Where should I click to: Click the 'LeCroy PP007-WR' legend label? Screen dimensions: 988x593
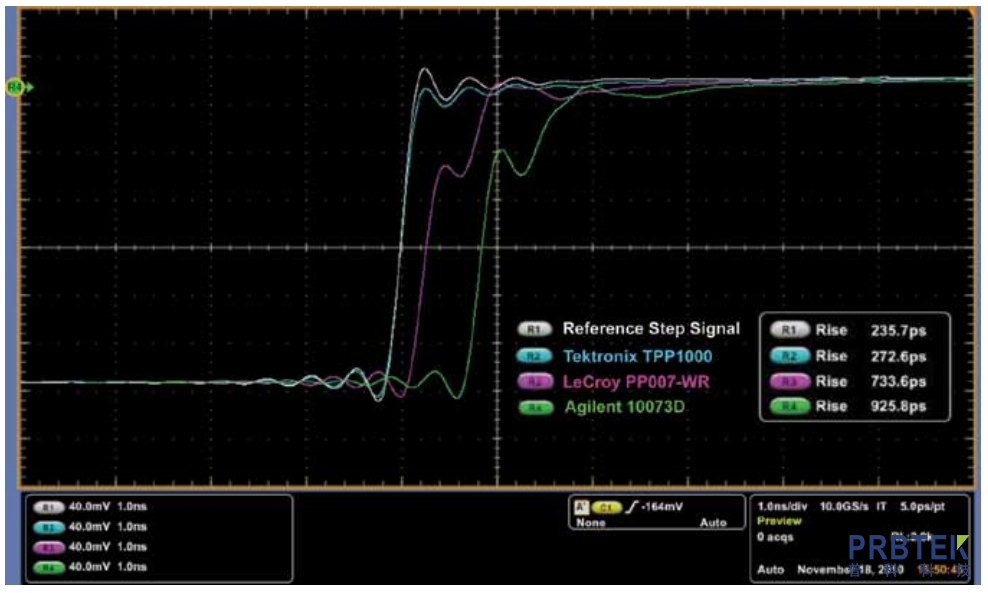click(x=636, y=382)
